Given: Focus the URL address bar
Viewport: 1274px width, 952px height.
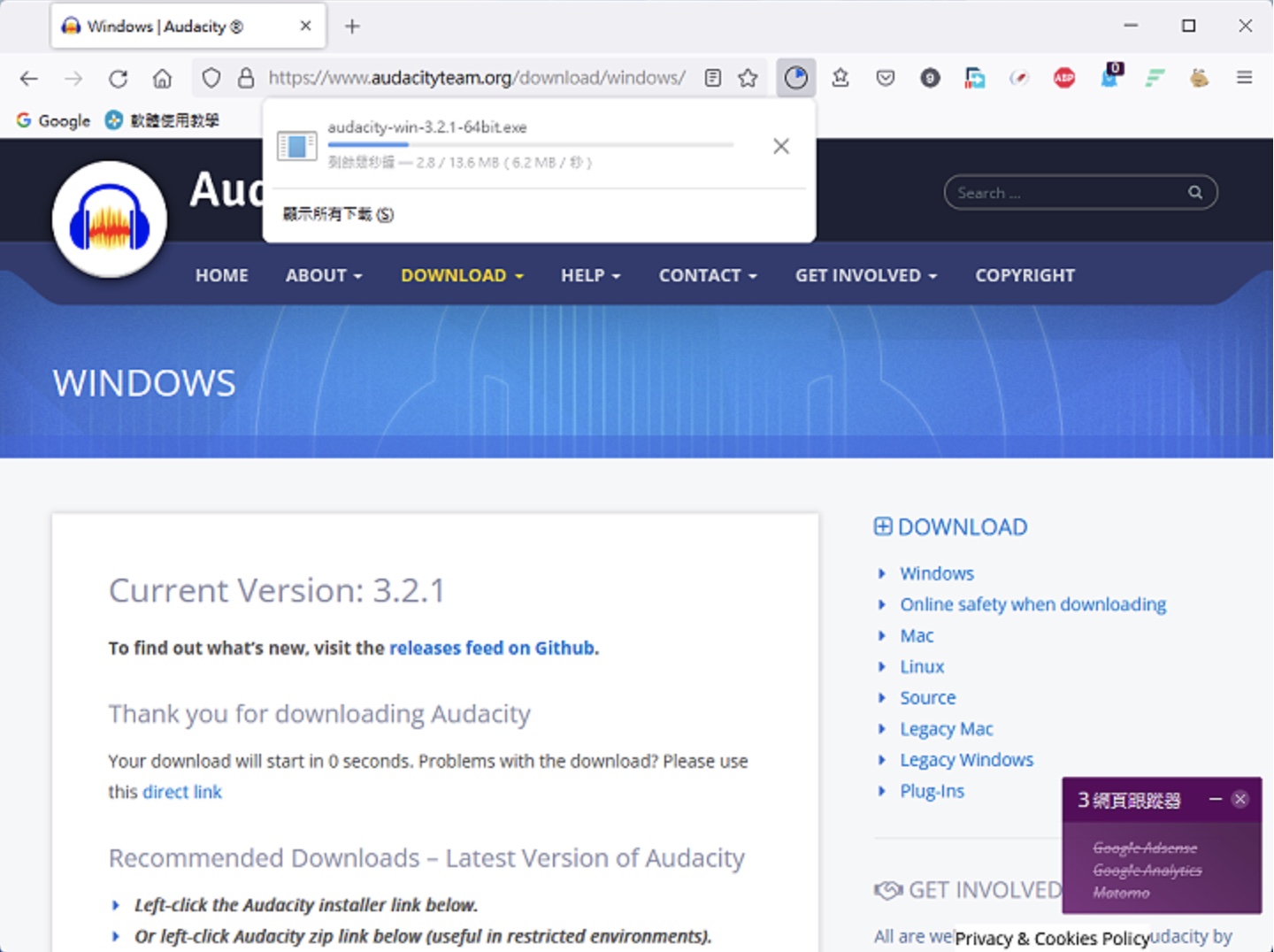Looking at the screenshot, I should point(477,78).
